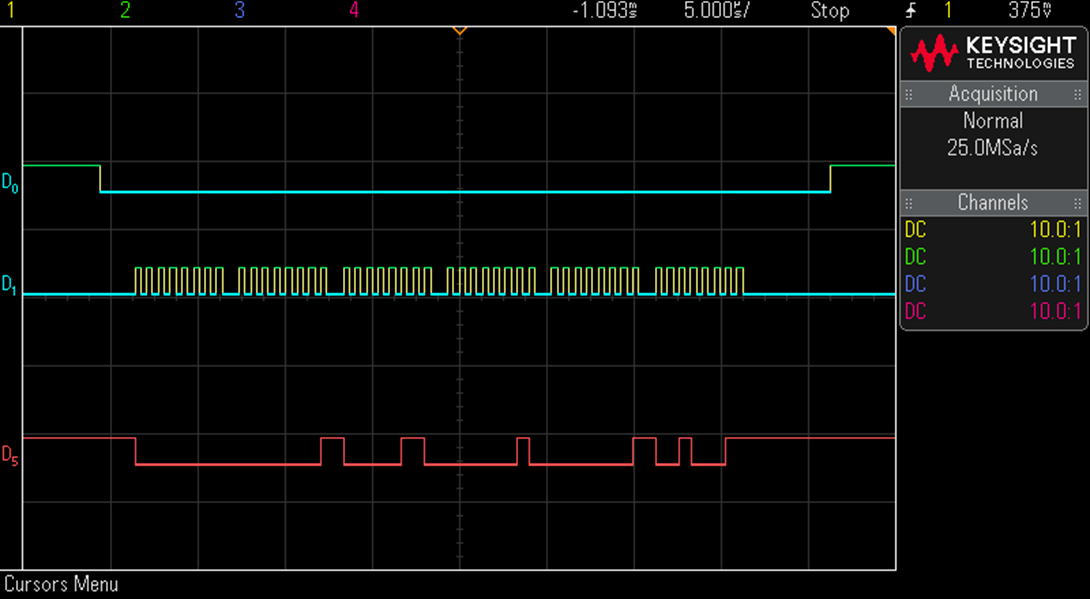1090x599 pixels.
Task: Open the Acquisition panel header
Action: click(x=993, y=94)
